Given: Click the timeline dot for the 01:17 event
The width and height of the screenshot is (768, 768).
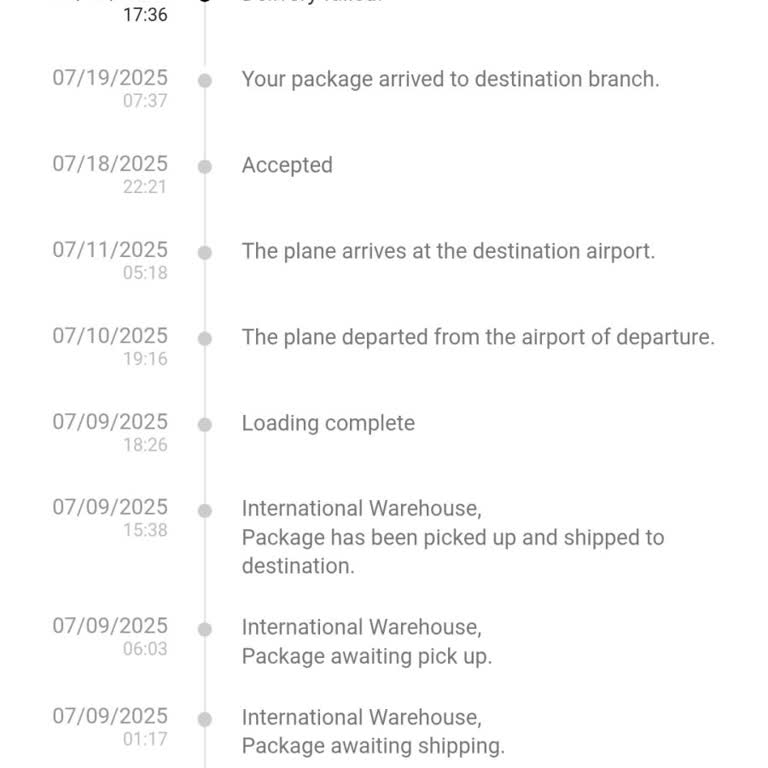Looking at the screenshot, I should click(x=205, y=719).
